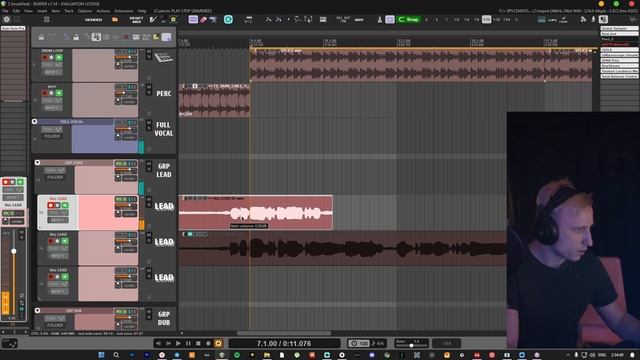The height and width of the screenshot is (360, 640).
Task: Stop playback in the transport bar
Action: pos(198,344)
